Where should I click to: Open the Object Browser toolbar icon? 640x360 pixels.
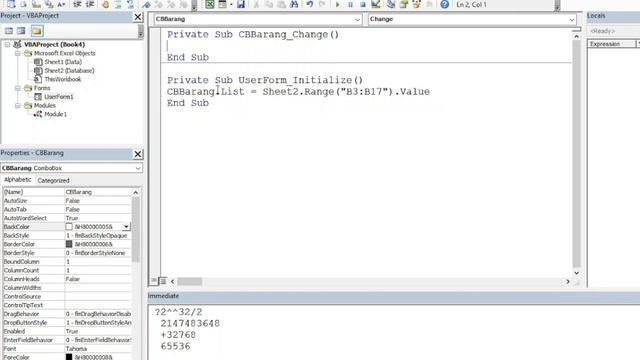(416, 4)
